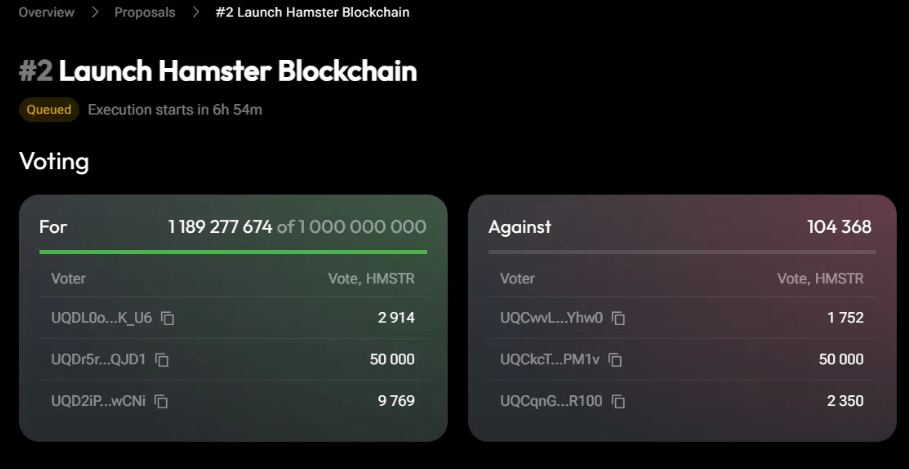Open voter UQCqnG...R100 address

tap(551, 402)
